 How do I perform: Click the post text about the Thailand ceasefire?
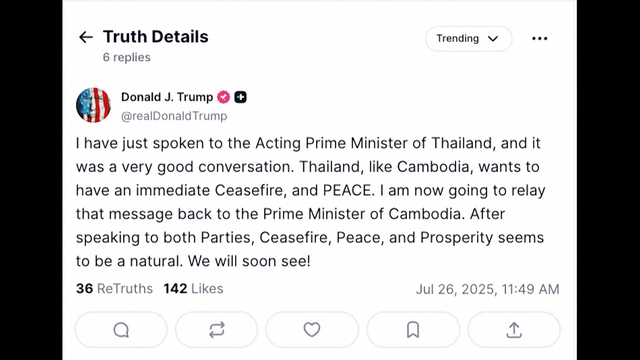coord(310,202)
